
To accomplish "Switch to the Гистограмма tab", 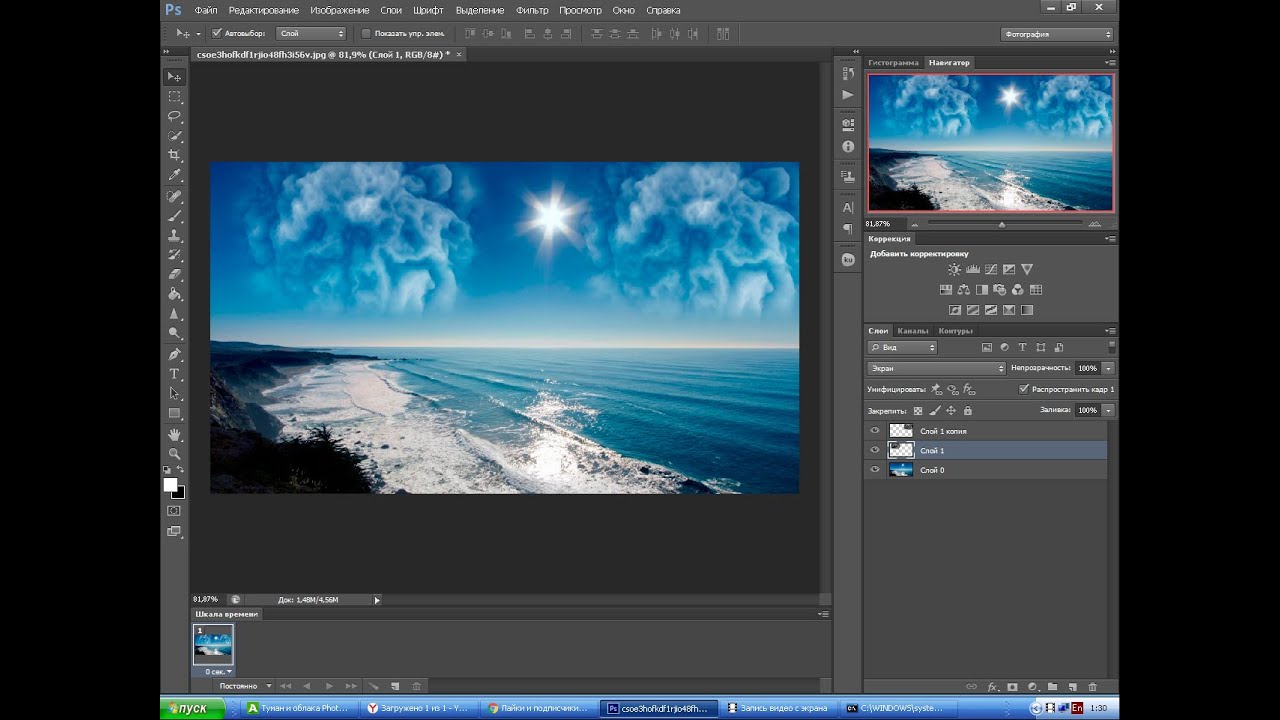I will coord(893,62).
